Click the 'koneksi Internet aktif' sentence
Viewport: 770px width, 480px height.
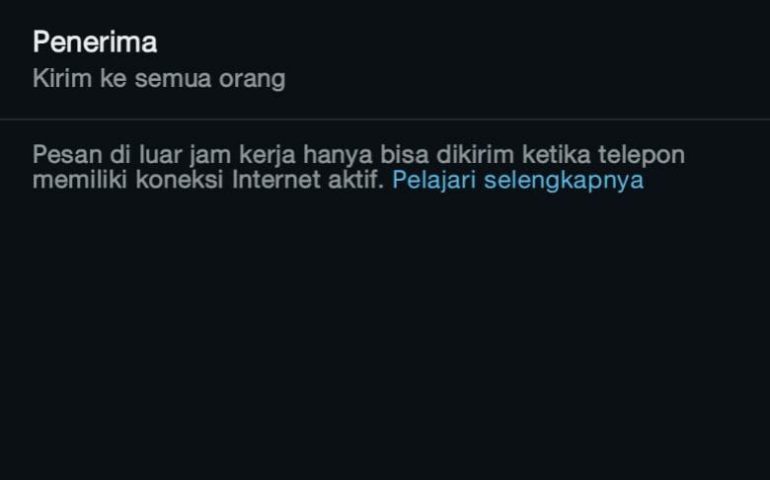click(259, 180)
